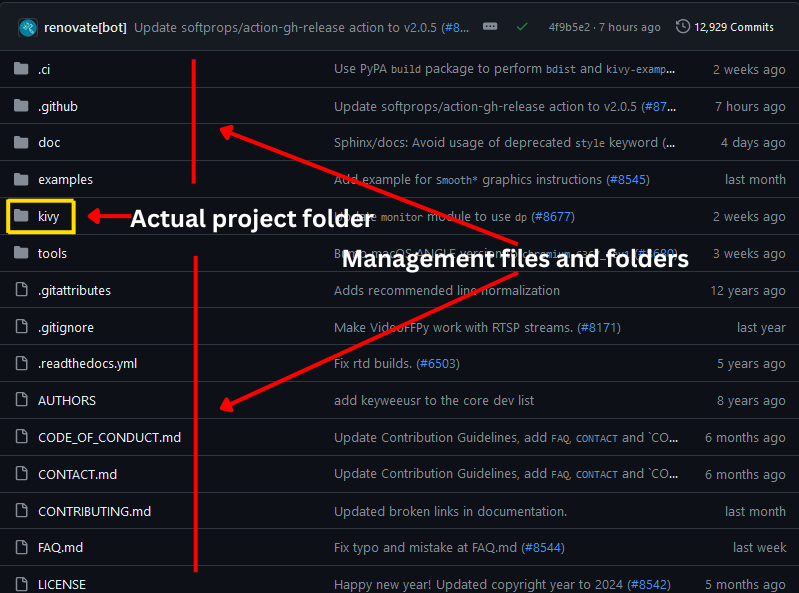Open commit hash 4f9b5e2
This screenshot has width=799, height=593.
click(x=569, y=27)
